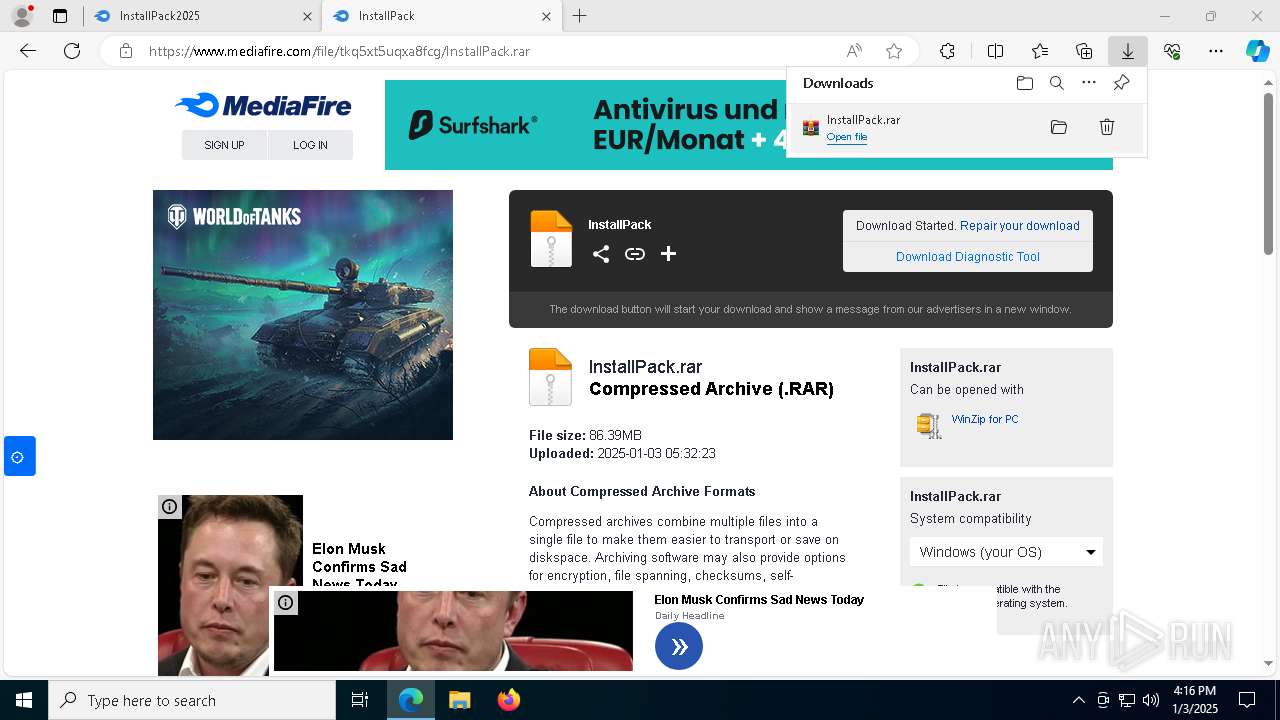Show InstallPack.rar in folder
1280x720 pixels.
pyautogui.click(x=1059, y=127)
